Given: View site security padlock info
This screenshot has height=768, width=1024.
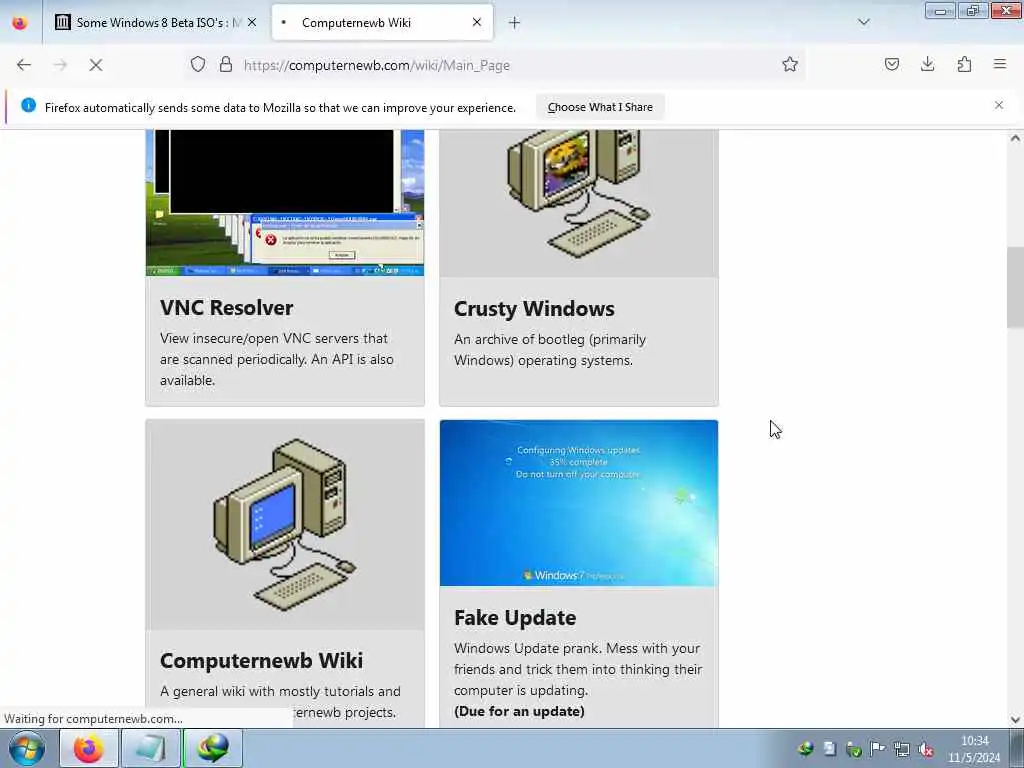Looking at the screenshot, I should click(225, 64).
